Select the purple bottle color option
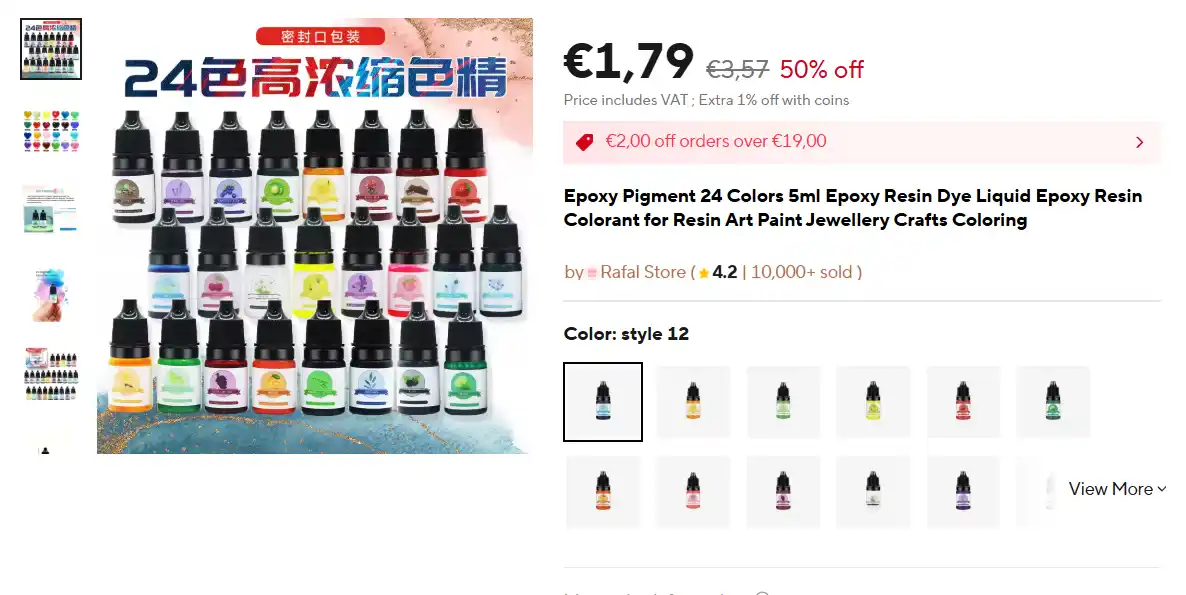Screen dimensions: 1186x595 click(x=963, y=491)
